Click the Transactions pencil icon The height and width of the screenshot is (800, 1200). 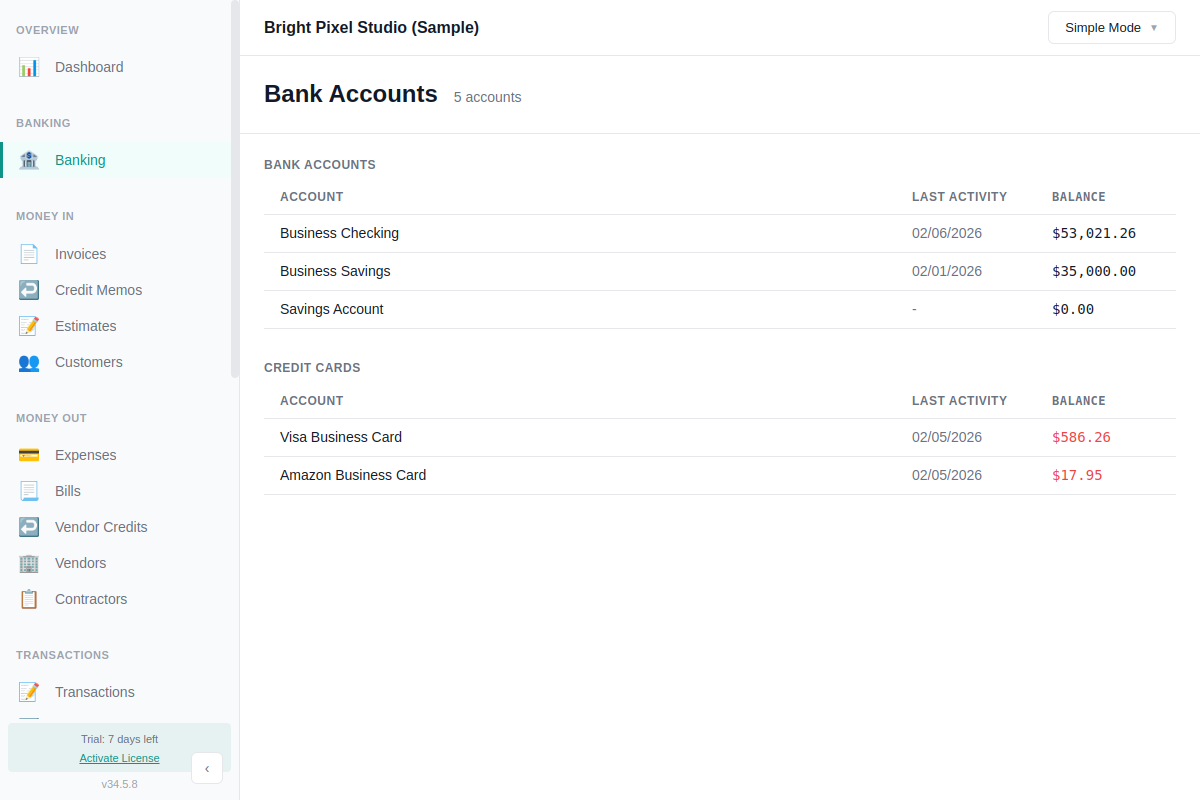29,691
